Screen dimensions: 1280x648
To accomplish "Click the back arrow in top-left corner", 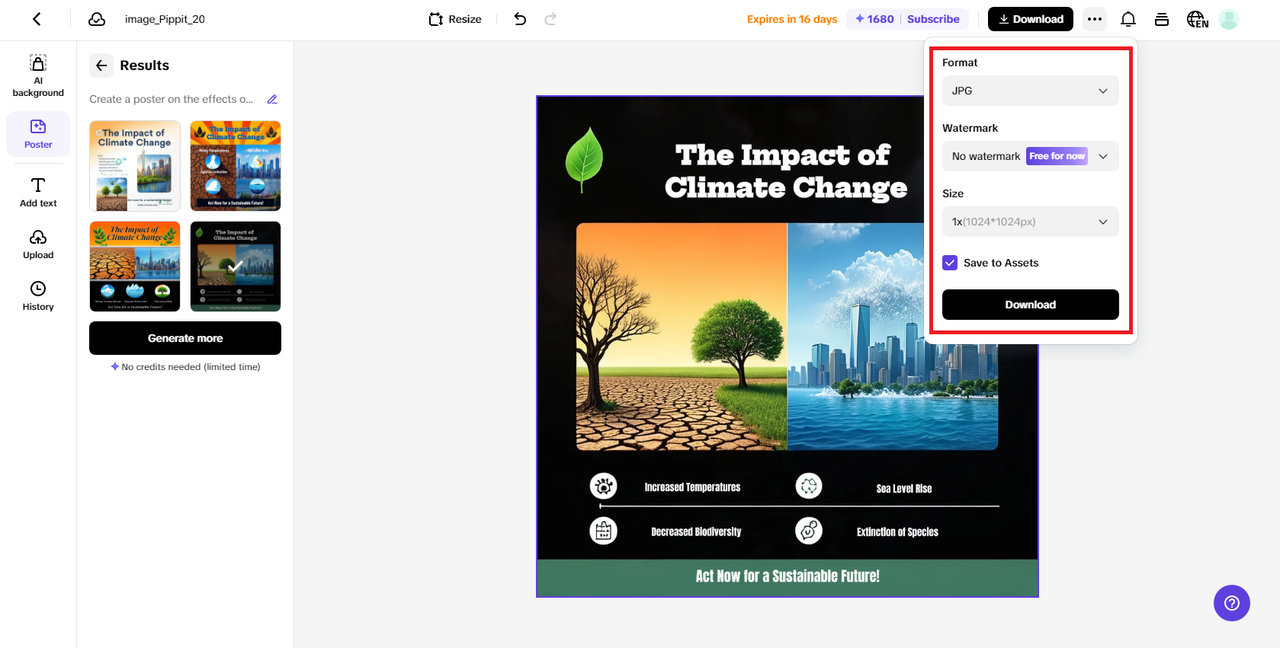I will tap(37, 19).
